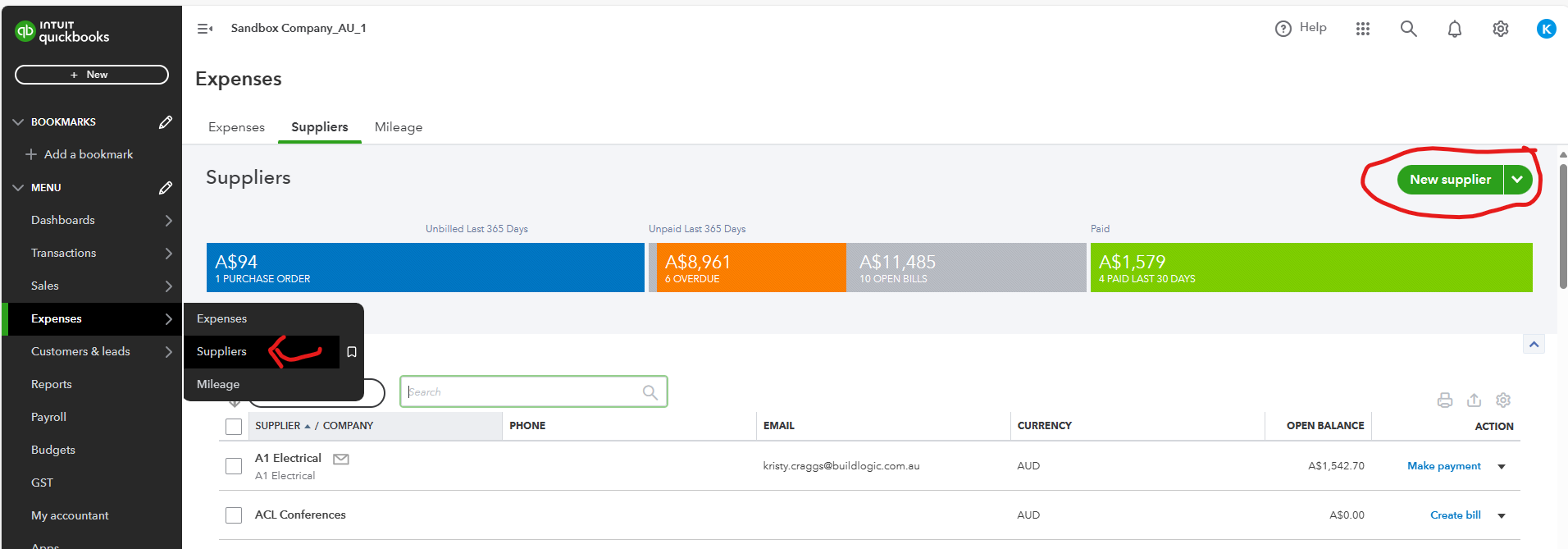Collapse the left navigation menu icon
1568x549 pixels.
pyautogui.click(x=205, y=29)
